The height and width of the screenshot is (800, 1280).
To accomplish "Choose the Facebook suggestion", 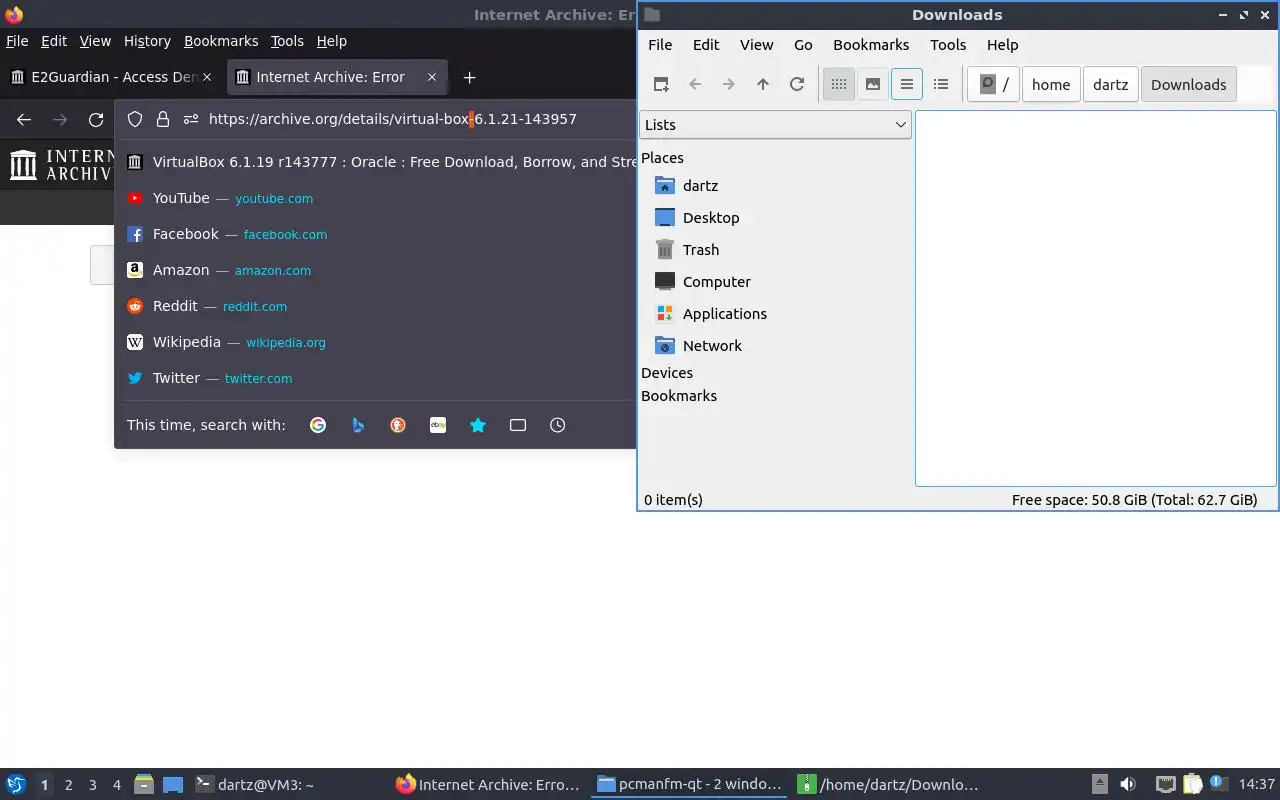I will [376, 234].
